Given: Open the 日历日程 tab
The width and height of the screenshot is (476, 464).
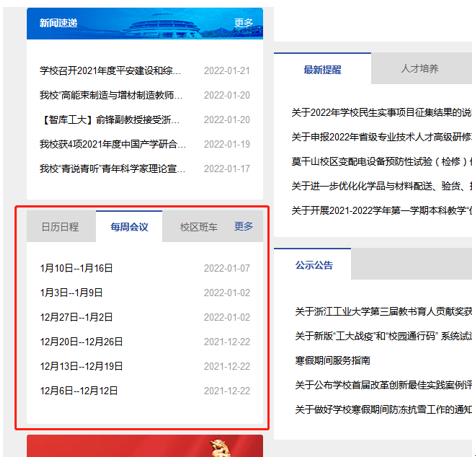Looking at the screenshot, I should click(60, 227).
